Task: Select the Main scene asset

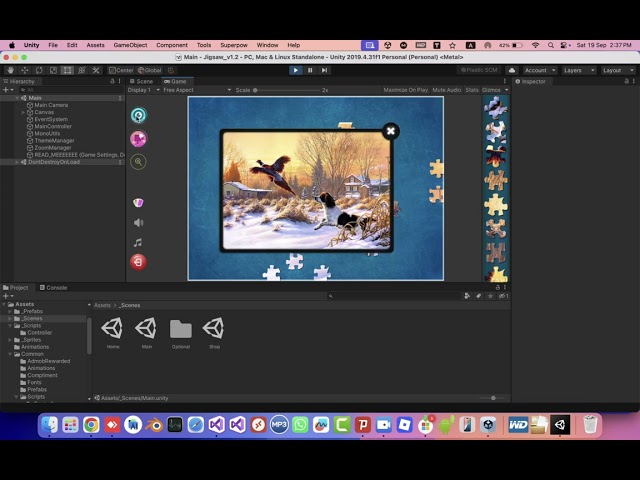Action: 147,332
